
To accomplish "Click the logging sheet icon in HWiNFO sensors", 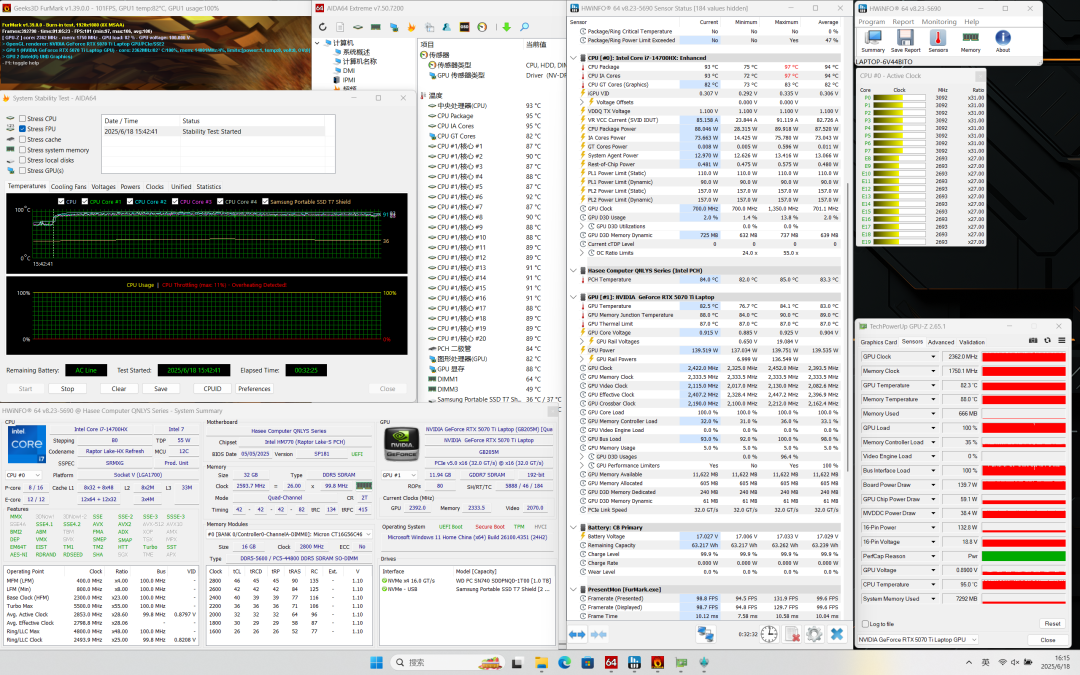I will (x=792, y=634).
